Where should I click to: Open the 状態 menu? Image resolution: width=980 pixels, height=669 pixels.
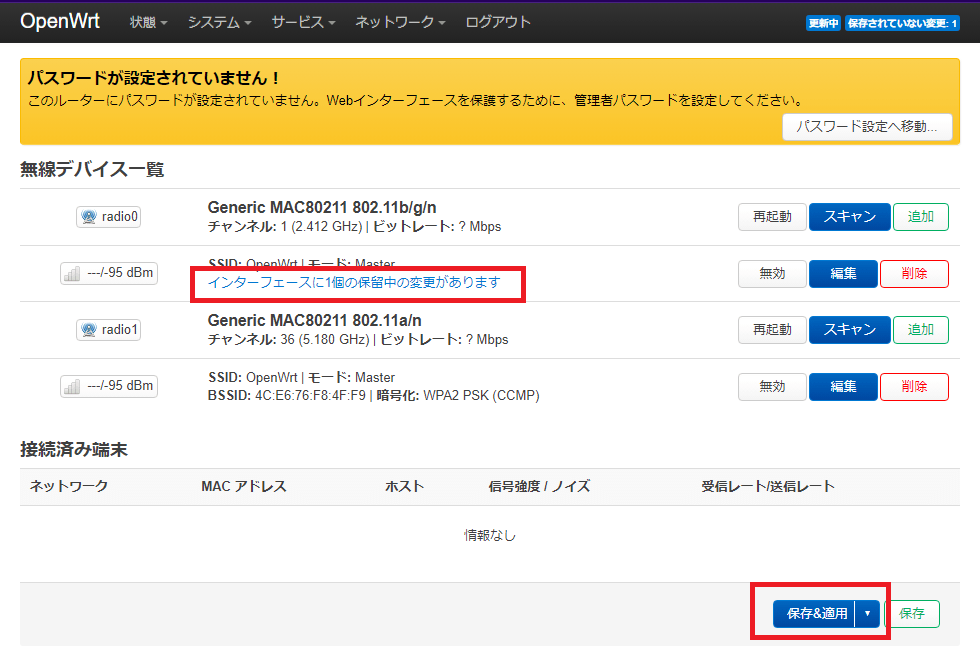pyautogui.click(x=147, y=21)
